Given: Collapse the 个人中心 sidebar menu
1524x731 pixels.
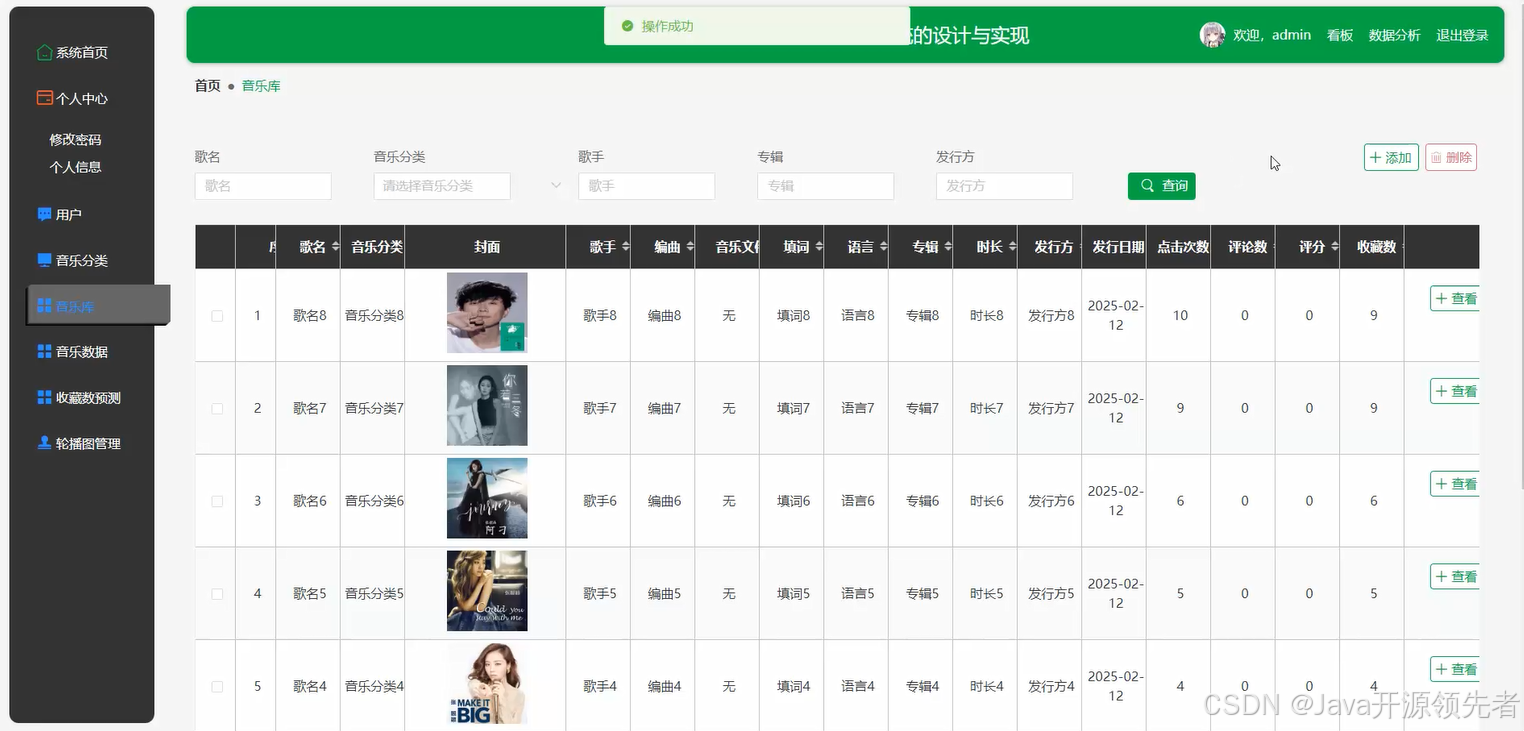Looking at the screenshot, I should pyautogui.click(x=82, y=98).
